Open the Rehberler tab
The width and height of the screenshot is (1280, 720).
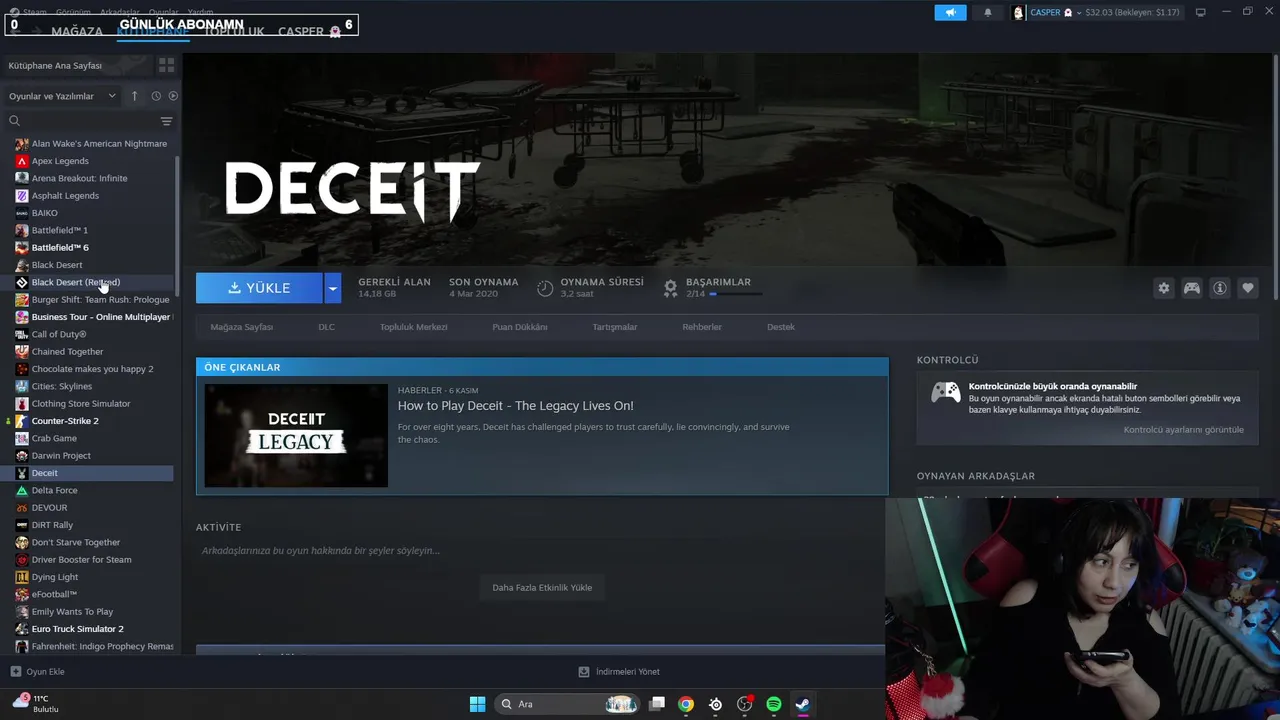tap(702, 327)
